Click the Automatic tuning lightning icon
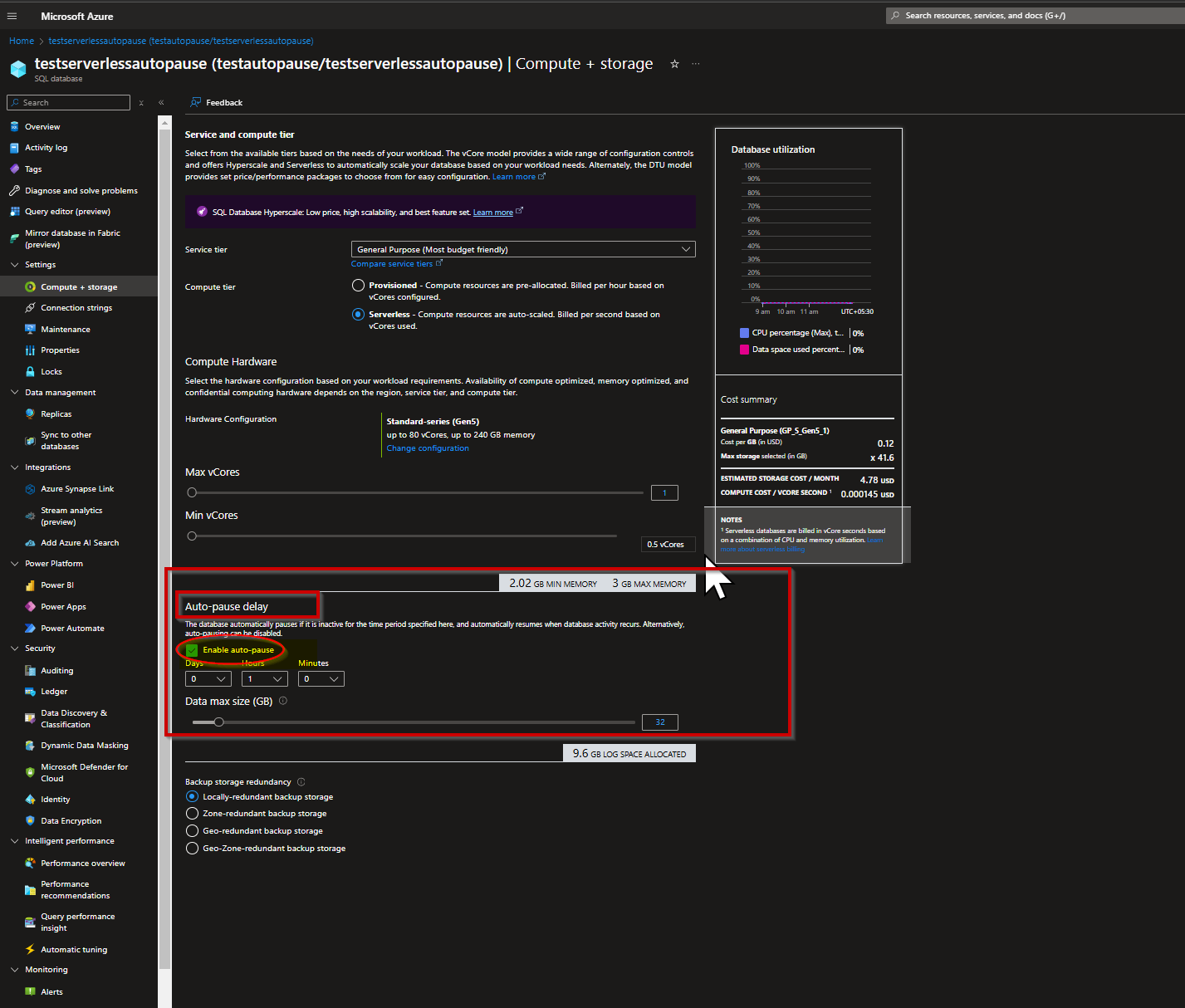The height and width of the screenshot is (1008, 1185). tap(31, 950)
